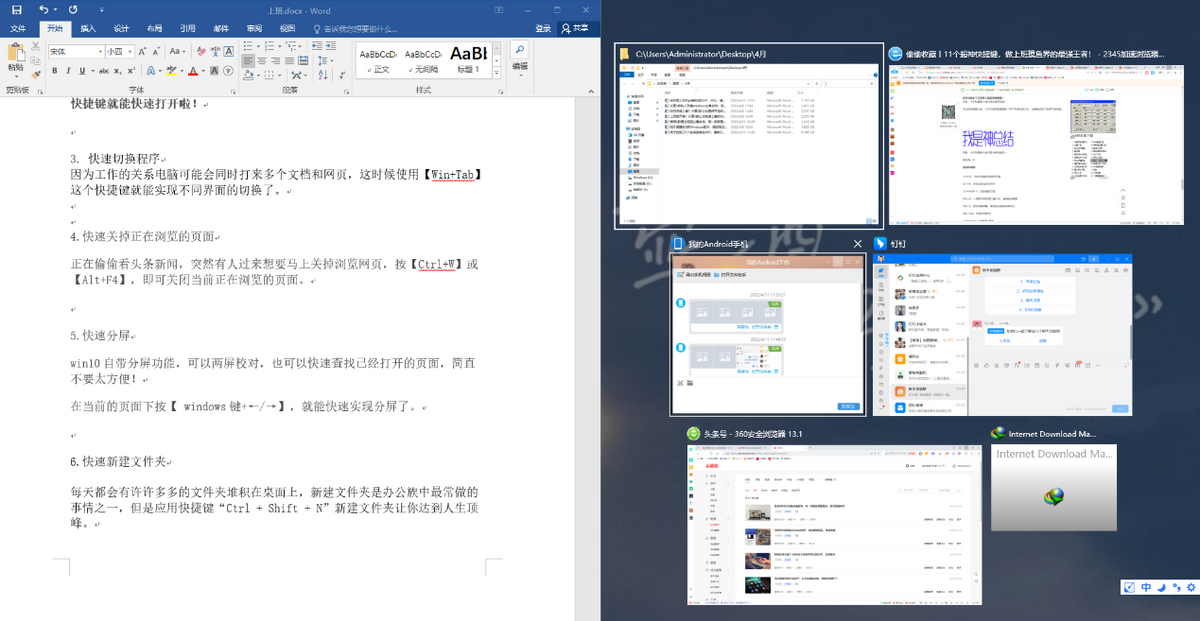1200x621 pixels.
Task: Decrease paragraph indent
Action: point(317,46)
